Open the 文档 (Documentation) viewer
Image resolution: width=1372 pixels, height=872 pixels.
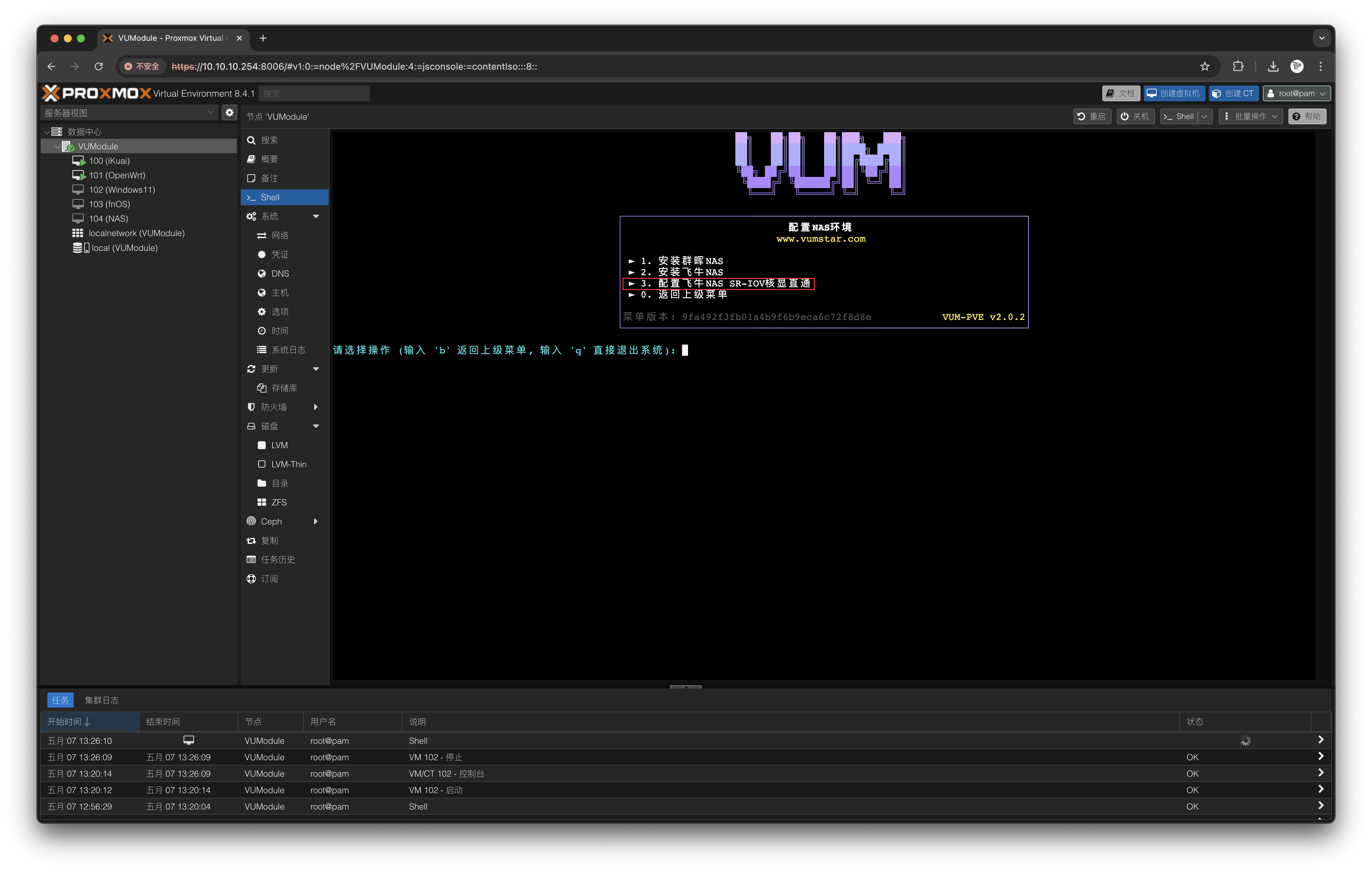coord(1120,93)
